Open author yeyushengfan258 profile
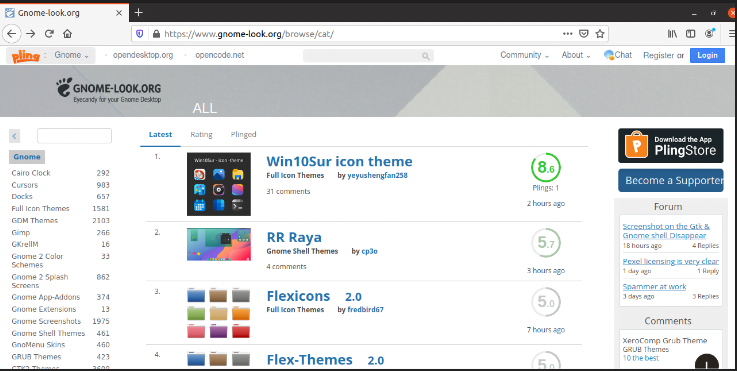 coord(377,175)
